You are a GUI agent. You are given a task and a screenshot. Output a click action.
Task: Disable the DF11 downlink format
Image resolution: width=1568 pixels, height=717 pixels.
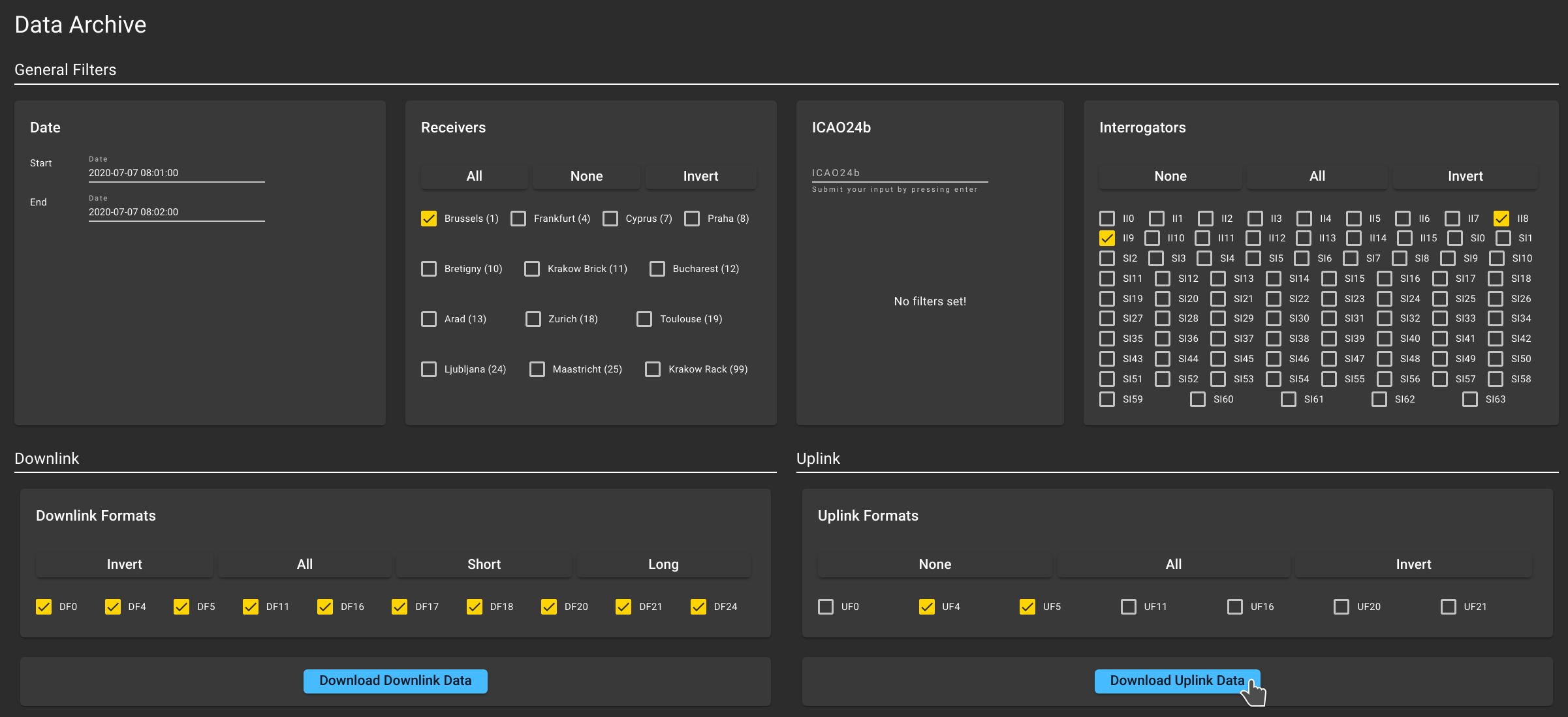[251, 607]
